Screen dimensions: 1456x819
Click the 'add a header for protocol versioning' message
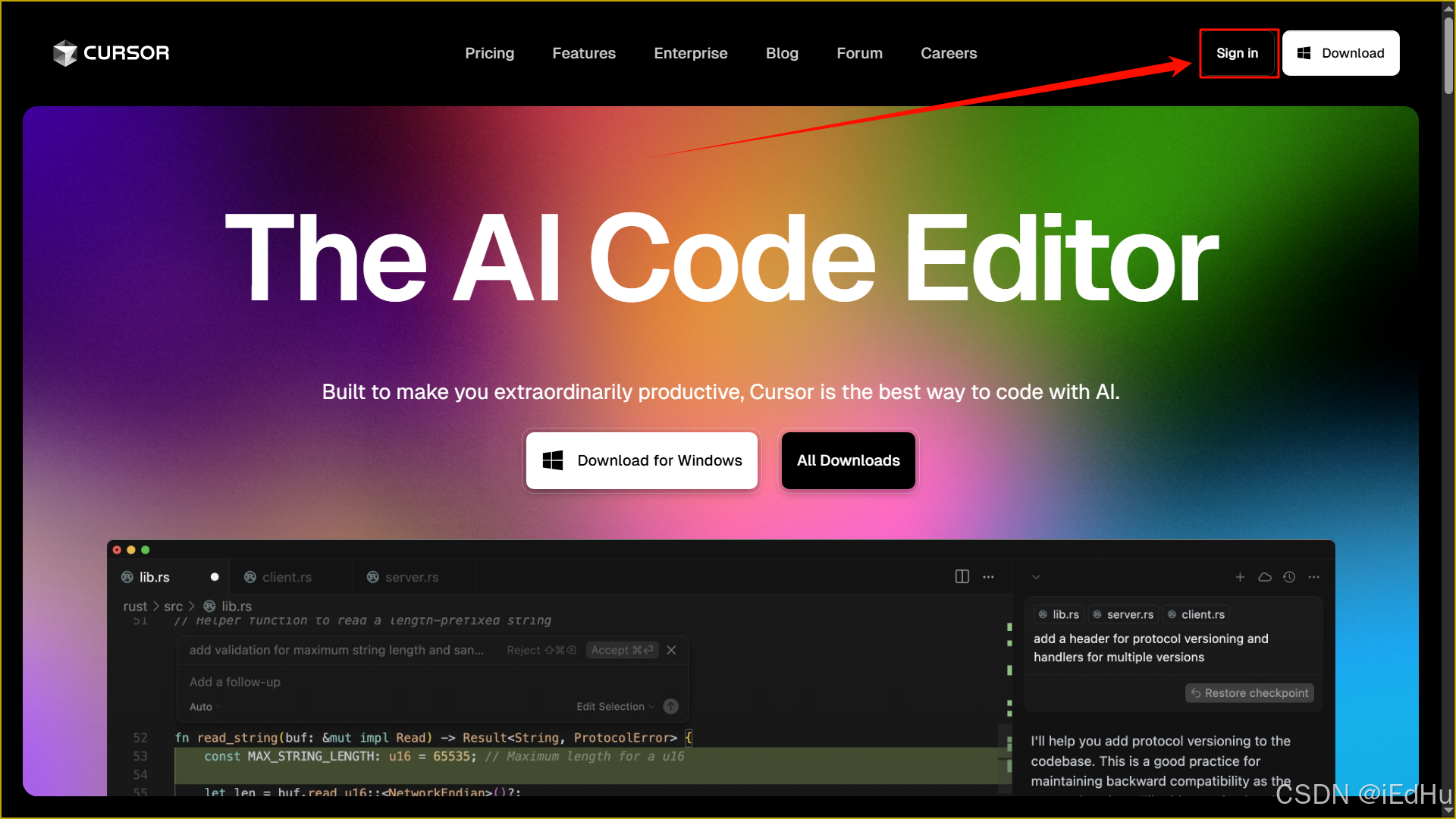[x=1151, y=648]
